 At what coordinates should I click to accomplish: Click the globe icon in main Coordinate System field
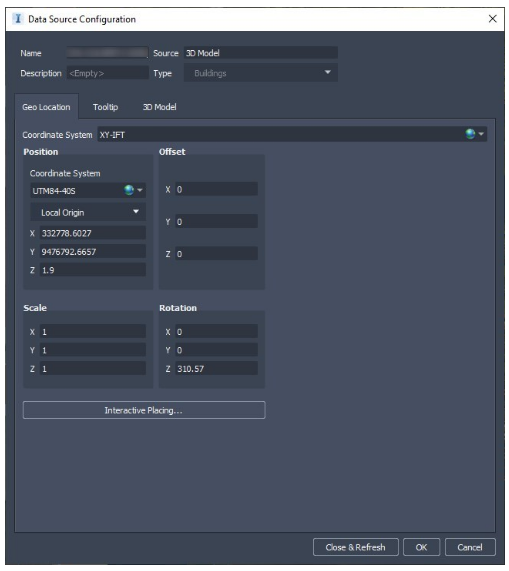tap(470, 134)
